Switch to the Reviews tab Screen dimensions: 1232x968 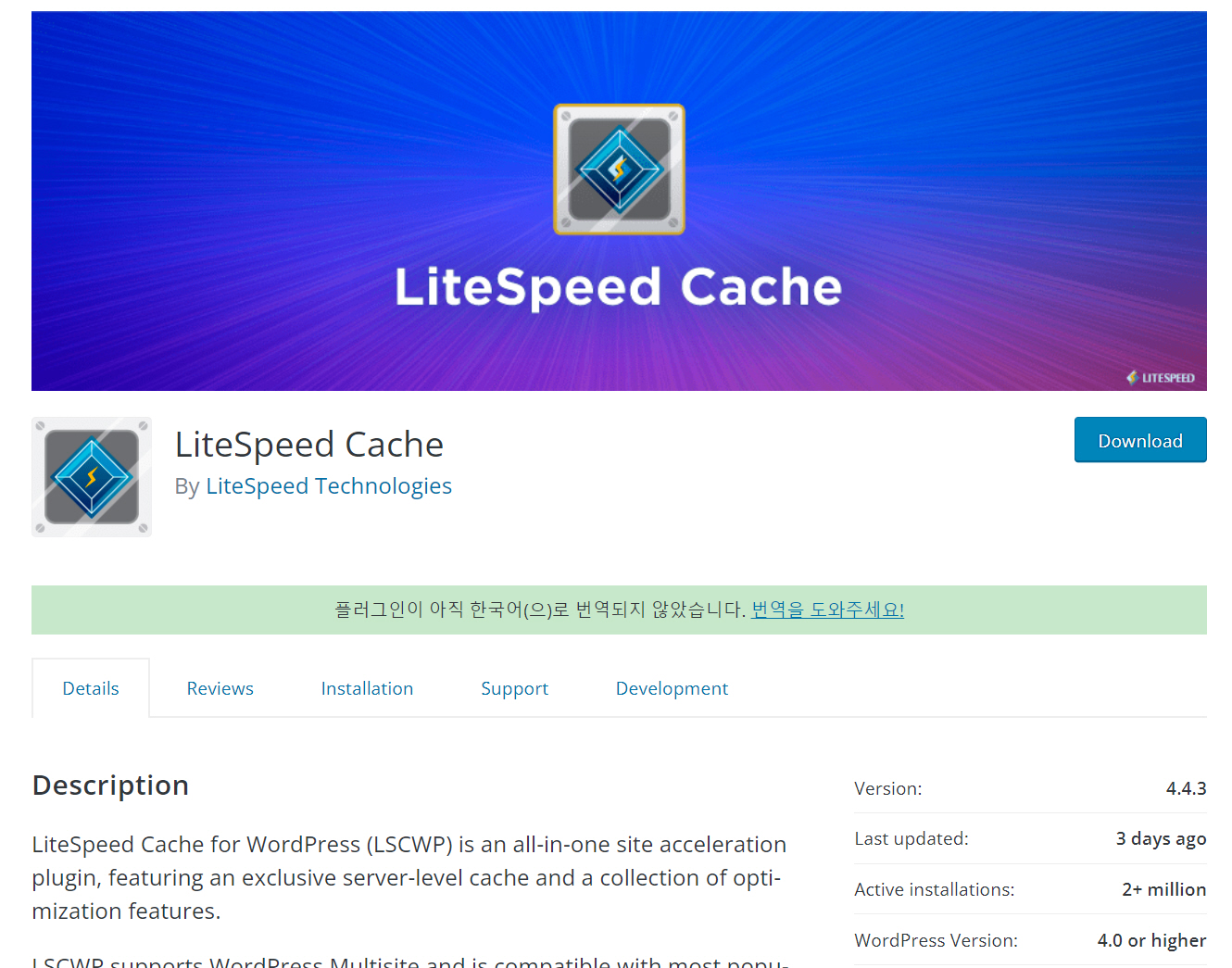pyautogui.click(x=220, y=687)
